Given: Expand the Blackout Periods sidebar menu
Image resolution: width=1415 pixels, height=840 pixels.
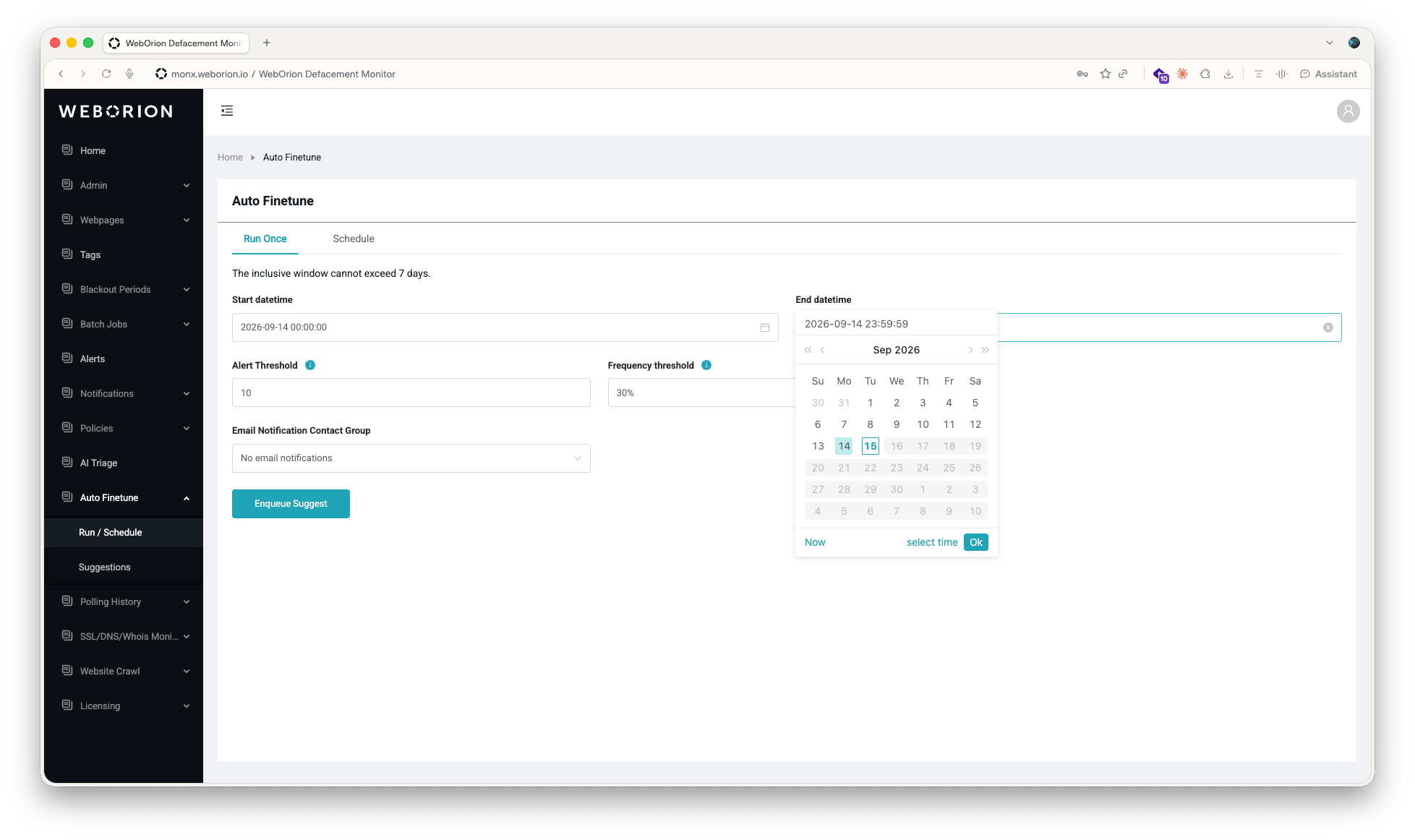Looking at the screenshot, I should pyautogui.click(x=124, y=289).
